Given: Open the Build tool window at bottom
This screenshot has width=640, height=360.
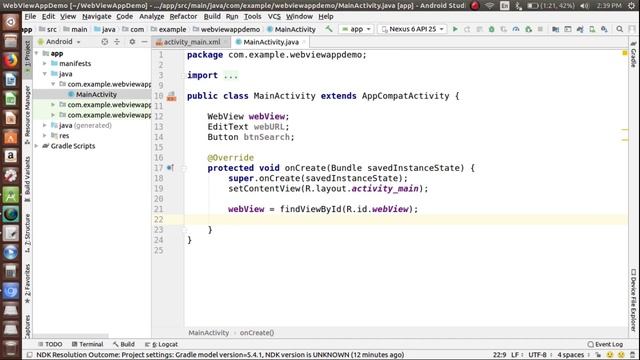Looking at the screenshot, I should click(x=124, y=344).
